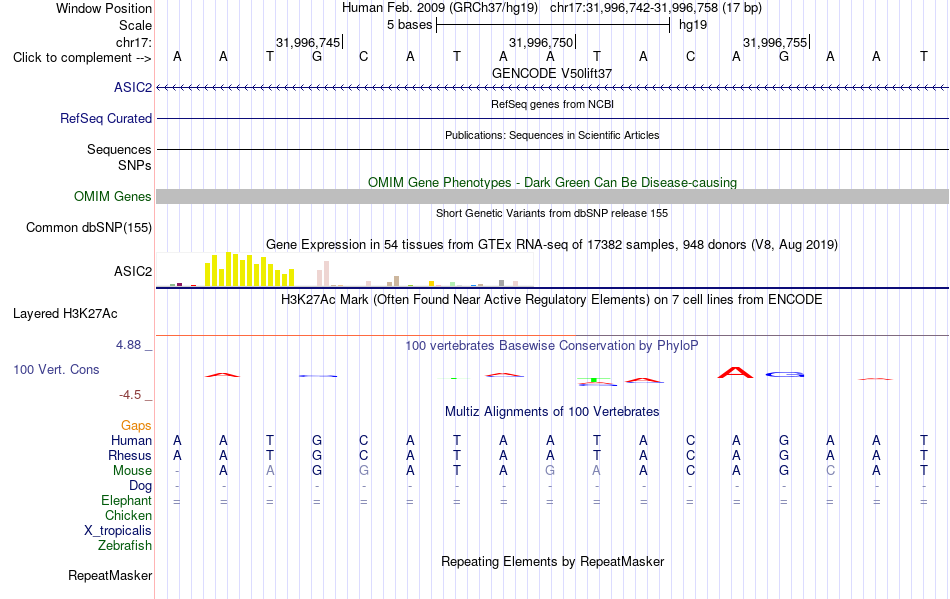Open the GTEx ASIC2 expression bar chart
The width and height of the screenshot is (950, 599).
(x=345, y=270)
